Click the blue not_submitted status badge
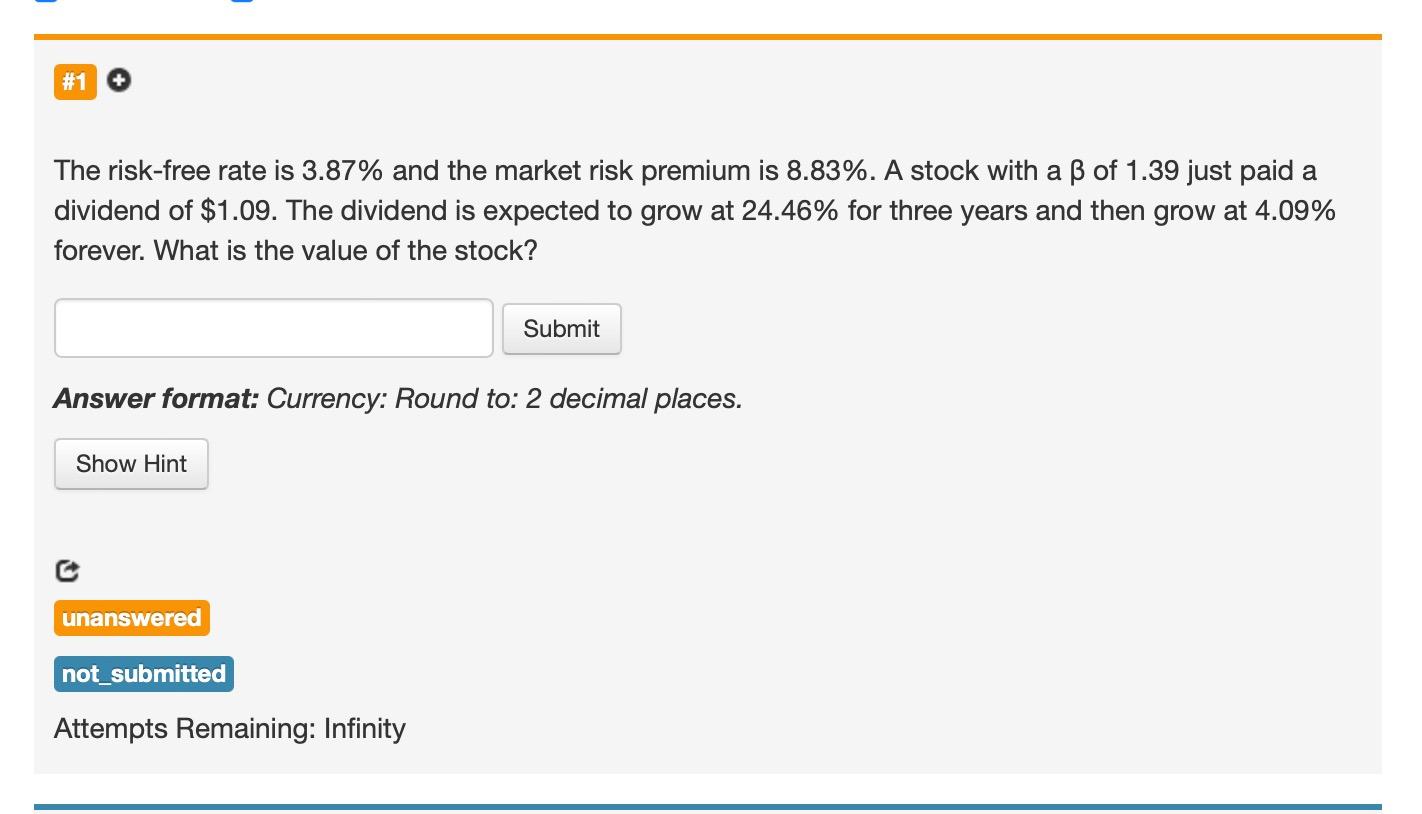The image size is (1422, 814). pos(143,673)
